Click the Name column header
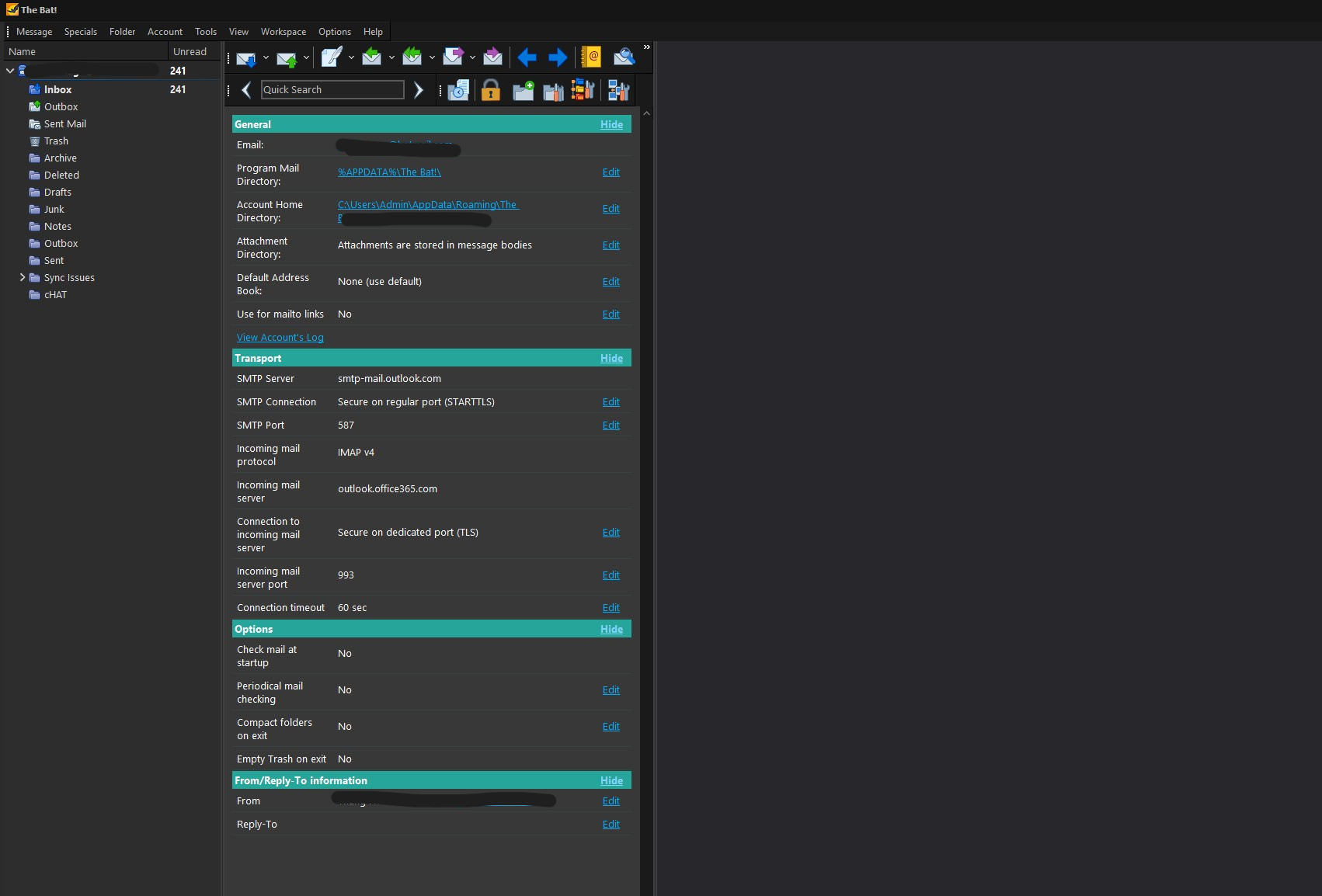 pyautogui.click(x=85, y=51)
